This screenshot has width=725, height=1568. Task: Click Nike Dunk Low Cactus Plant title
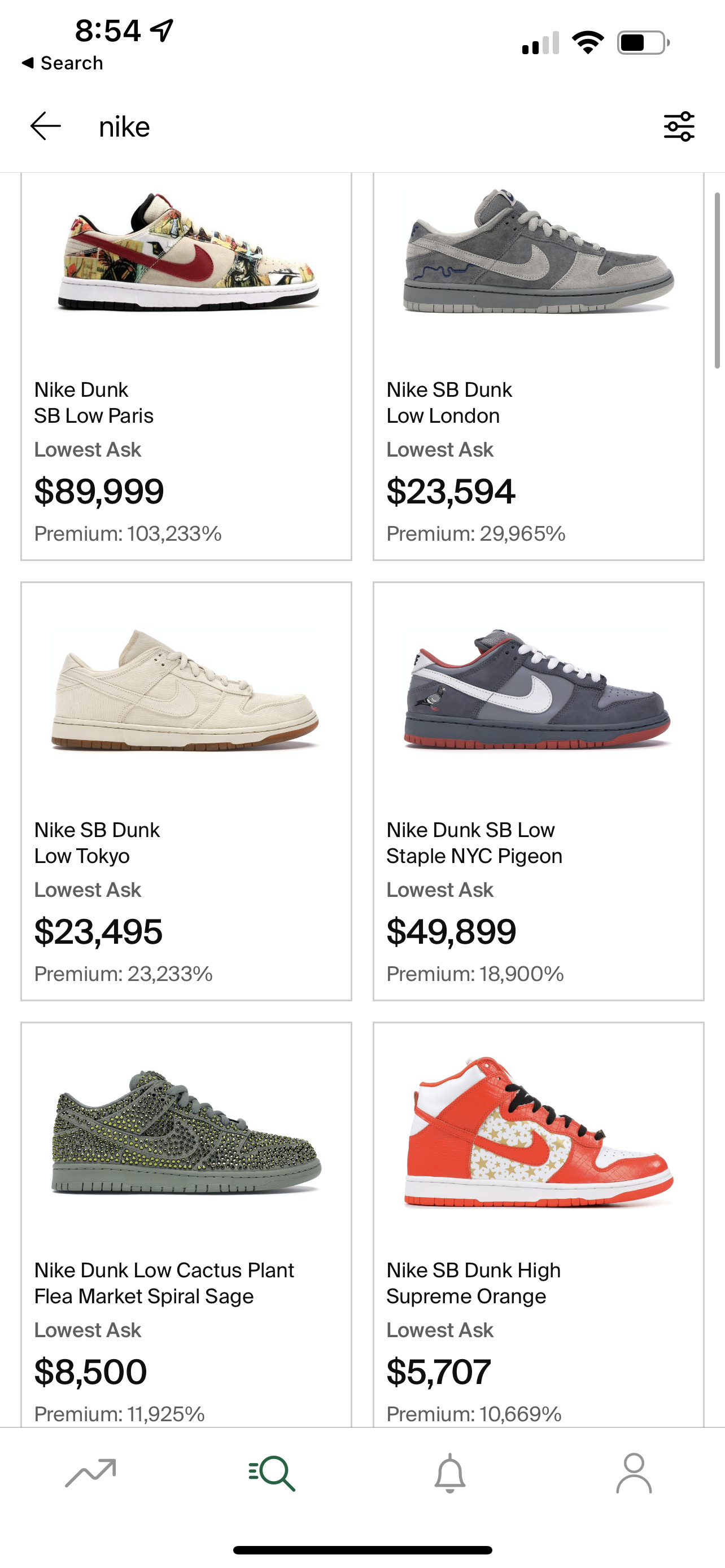click(164, 1282)
